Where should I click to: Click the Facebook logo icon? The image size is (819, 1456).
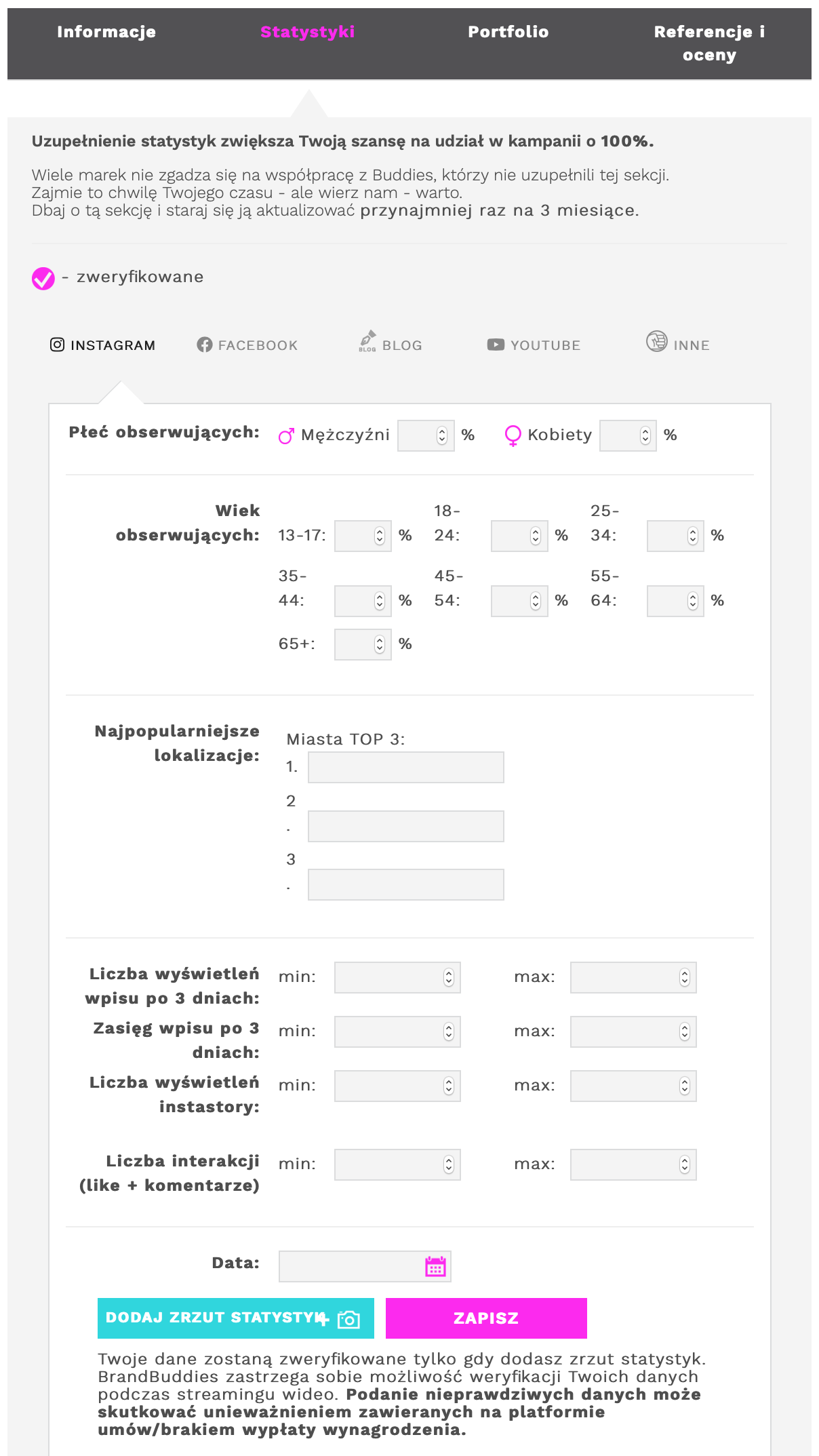pyautogui.click(x=204, y=345)
